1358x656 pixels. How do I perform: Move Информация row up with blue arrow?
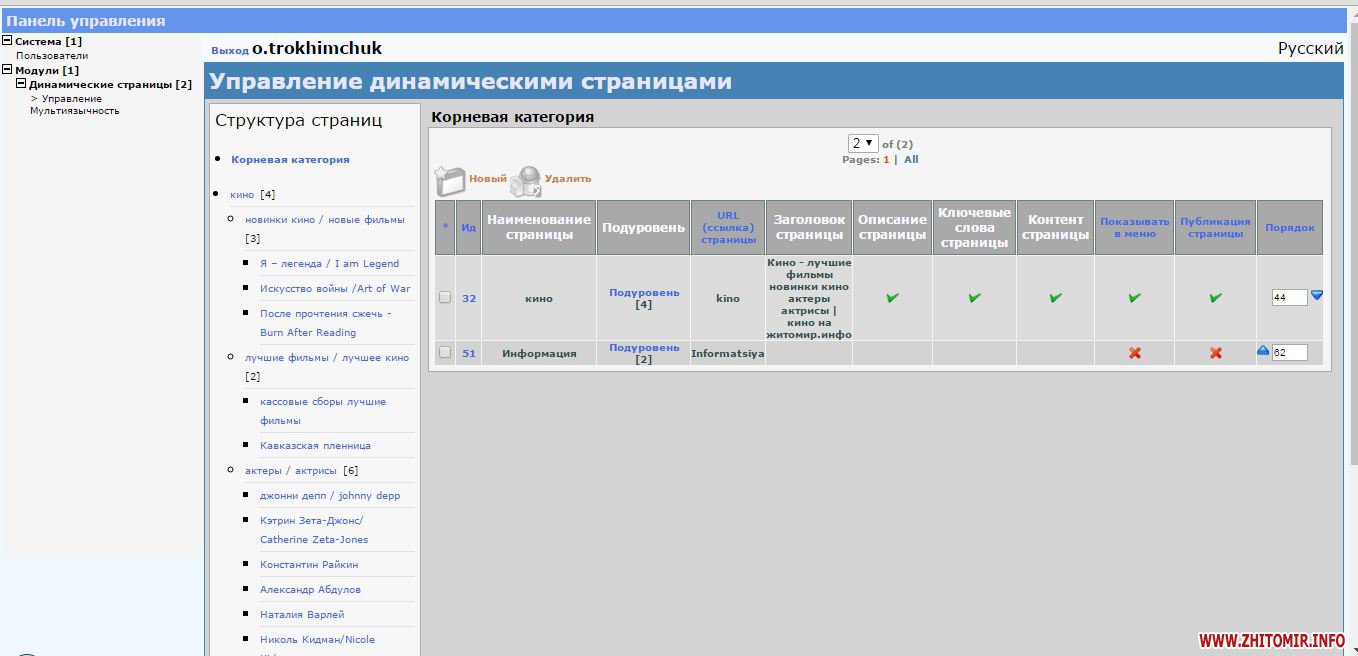coord(1262,351)
